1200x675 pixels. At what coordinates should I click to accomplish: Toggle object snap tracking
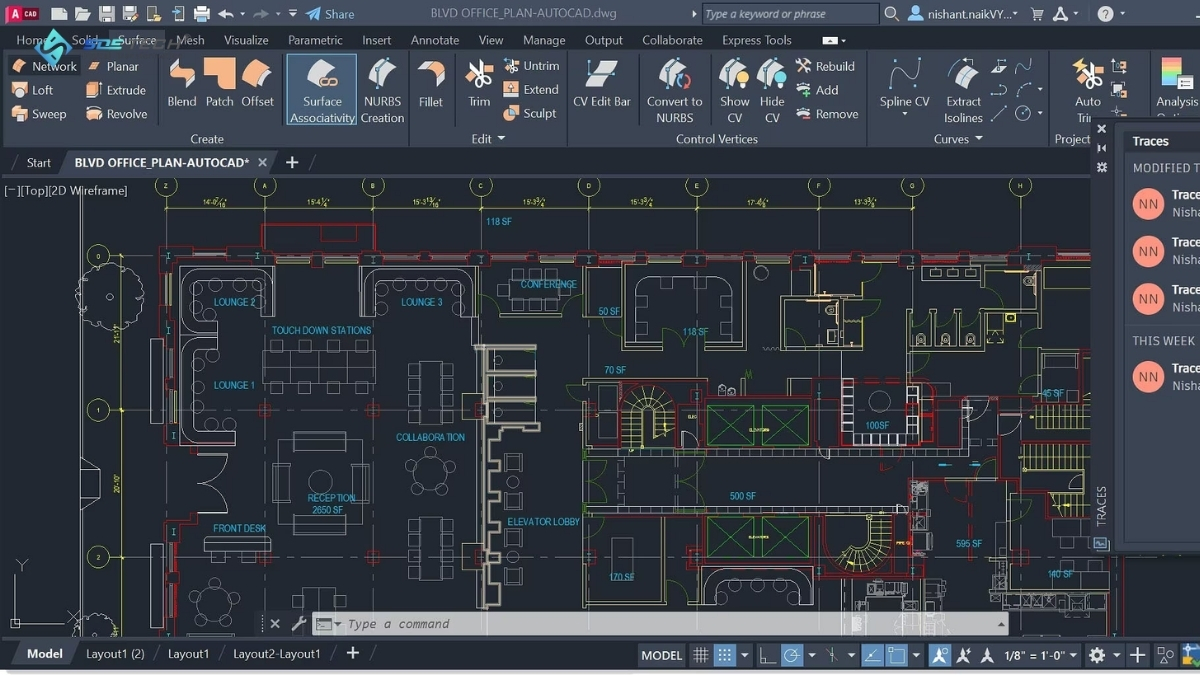pos(872,655)
